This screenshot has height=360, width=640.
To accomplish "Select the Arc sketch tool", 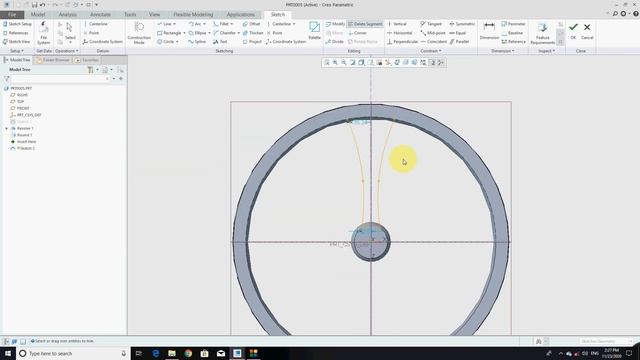I will coord(195,24).
